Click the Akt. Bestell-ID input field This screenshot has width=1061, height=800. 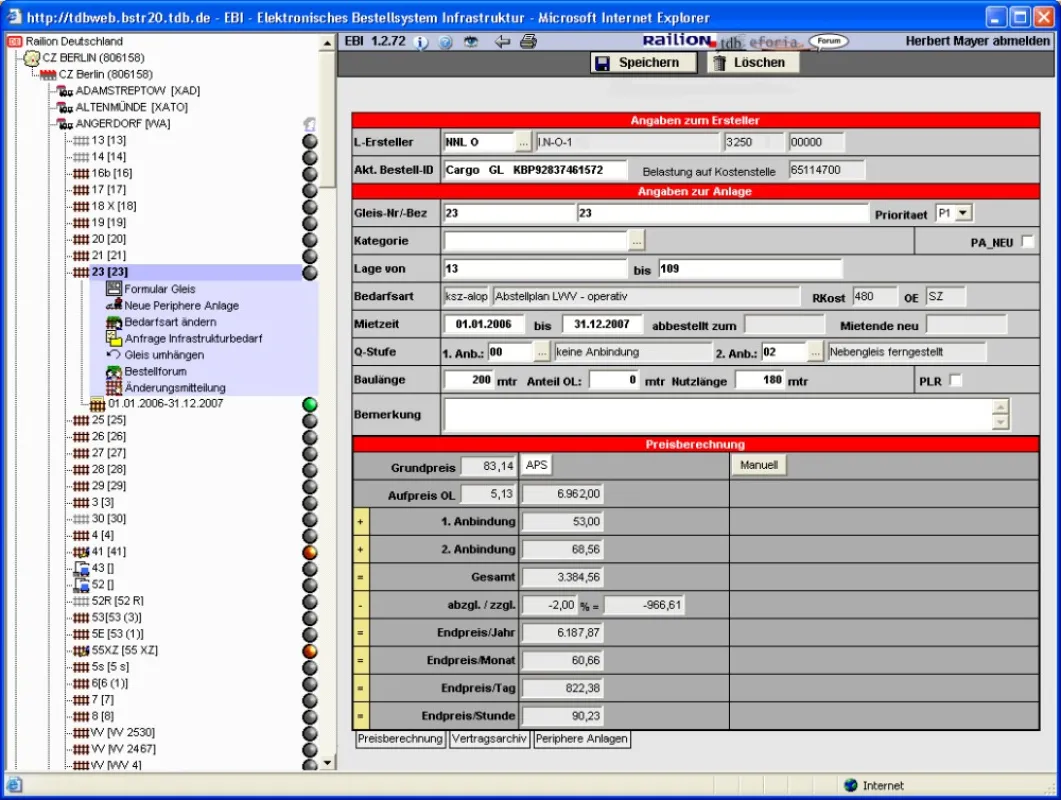click(535, 170)
